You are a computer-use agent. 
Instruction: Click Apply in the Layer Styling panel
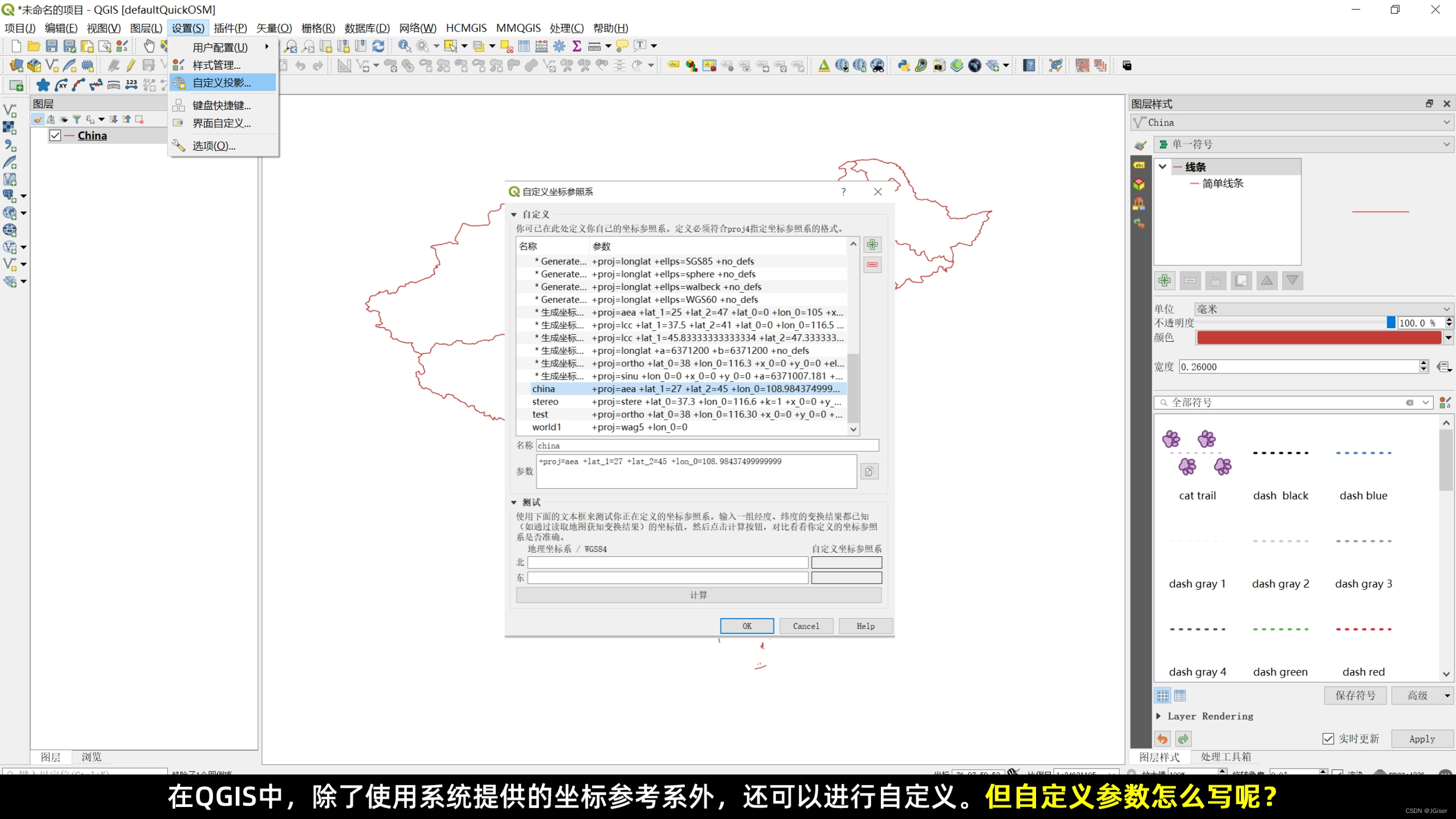click(1422, 739)
